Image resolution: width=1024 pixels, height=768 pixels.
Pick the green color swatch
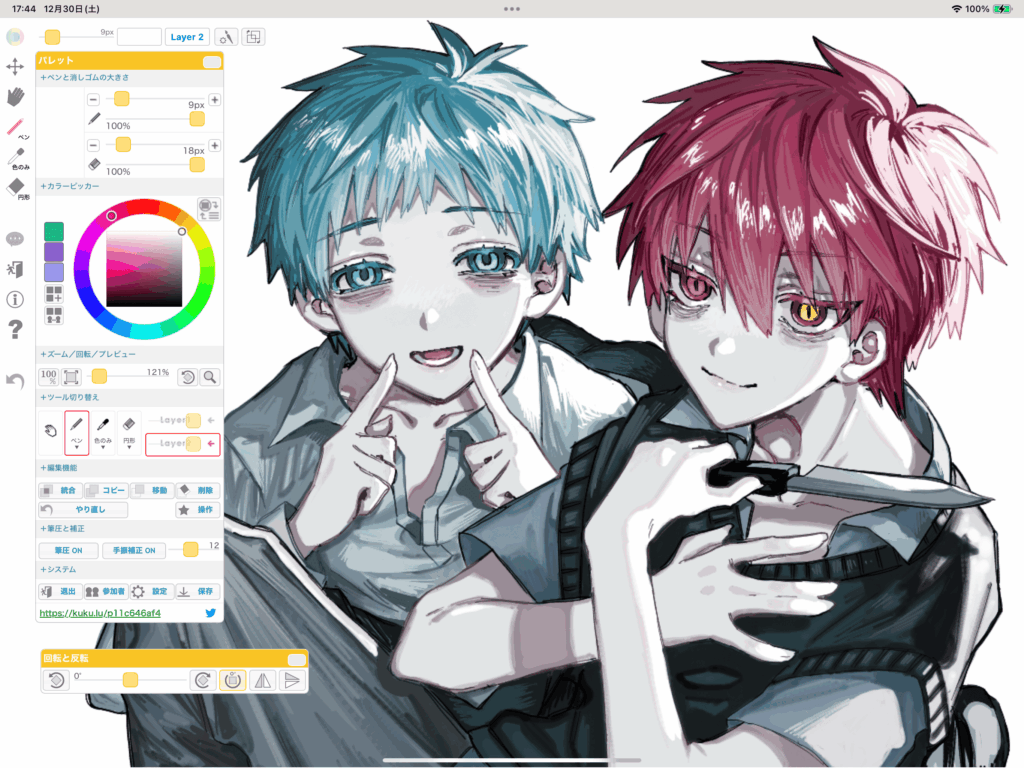54,231
